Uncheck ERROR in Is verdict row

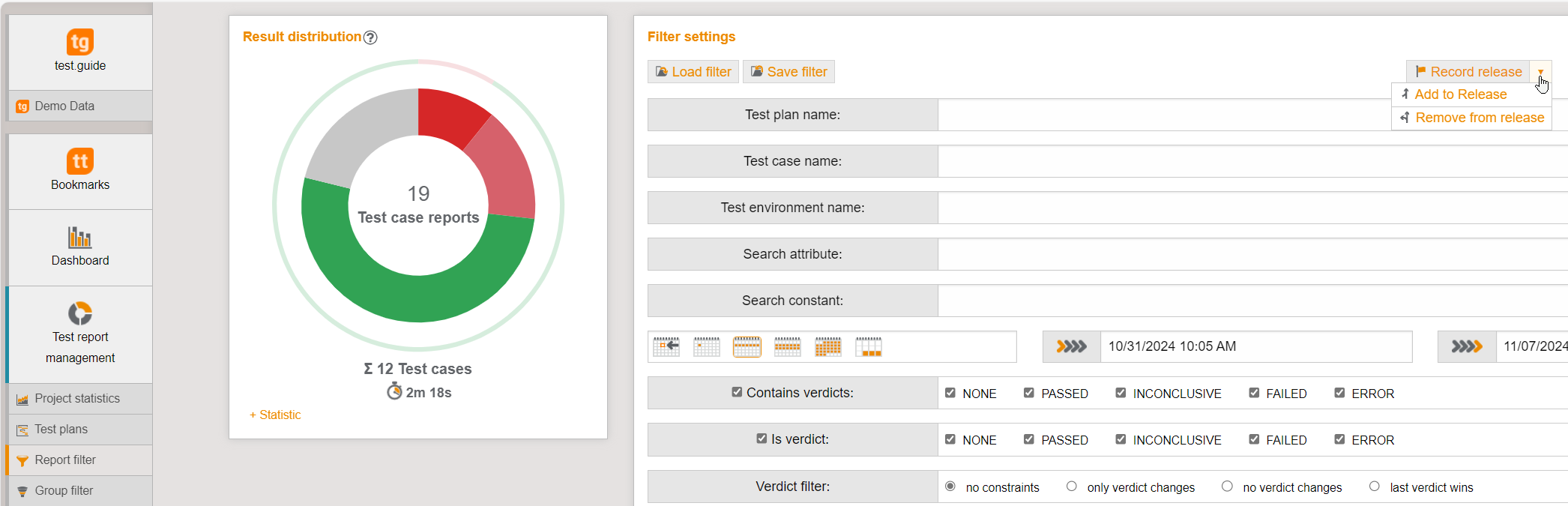pyautogui.click(x=1339, y=439)
